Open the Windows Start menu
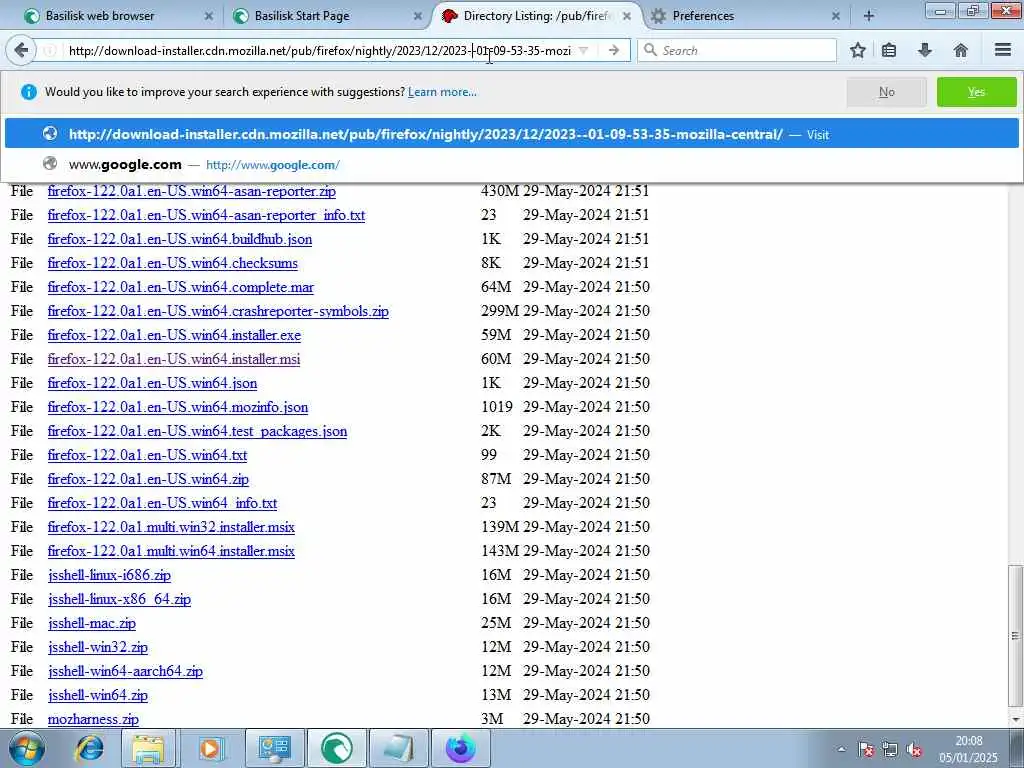Screen dimensions: 1024x768 click(x=25, y=748)
